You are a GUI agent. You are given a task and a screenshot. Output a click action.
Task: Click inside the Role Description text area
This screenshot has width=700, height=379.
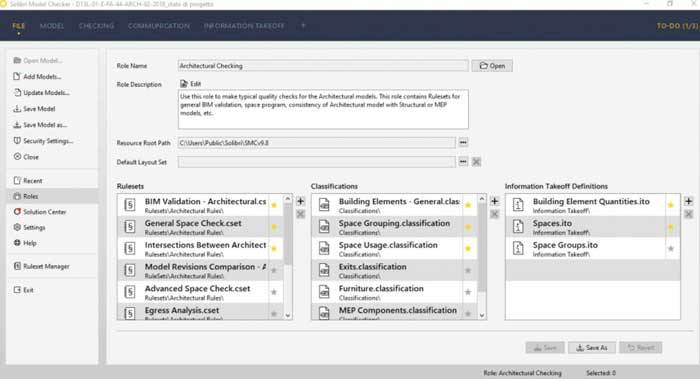click(x=323, y=109)
